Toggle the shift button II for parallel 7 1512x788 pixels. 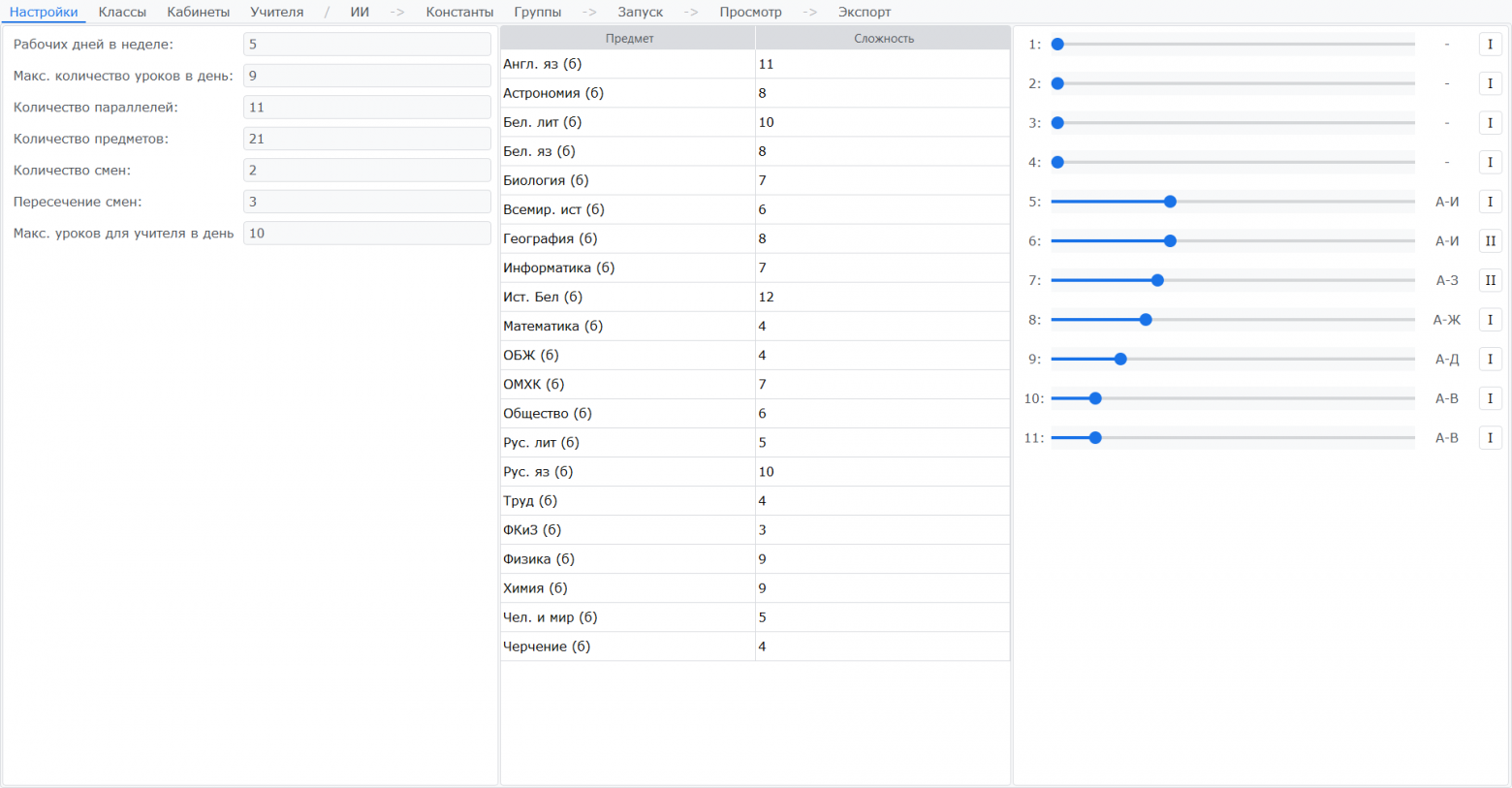pyautogui.click(x=1491, y=280)
